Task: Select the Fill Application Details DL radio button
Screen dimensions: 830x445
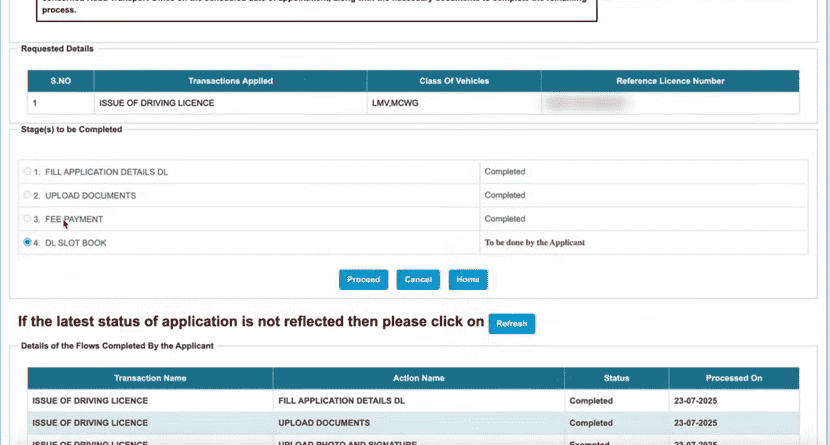Action: (x=27, y=172)
